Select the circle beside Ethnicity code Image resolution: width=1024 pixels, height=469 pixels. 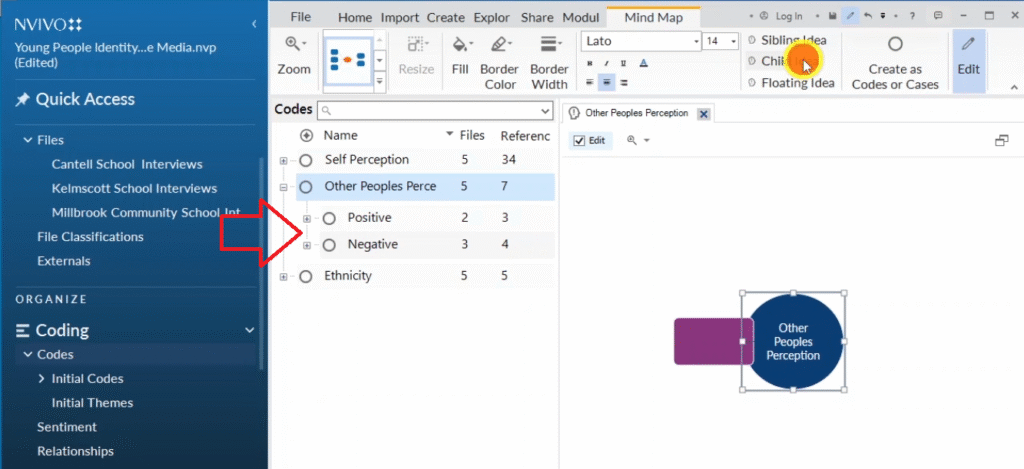(306, 276)
